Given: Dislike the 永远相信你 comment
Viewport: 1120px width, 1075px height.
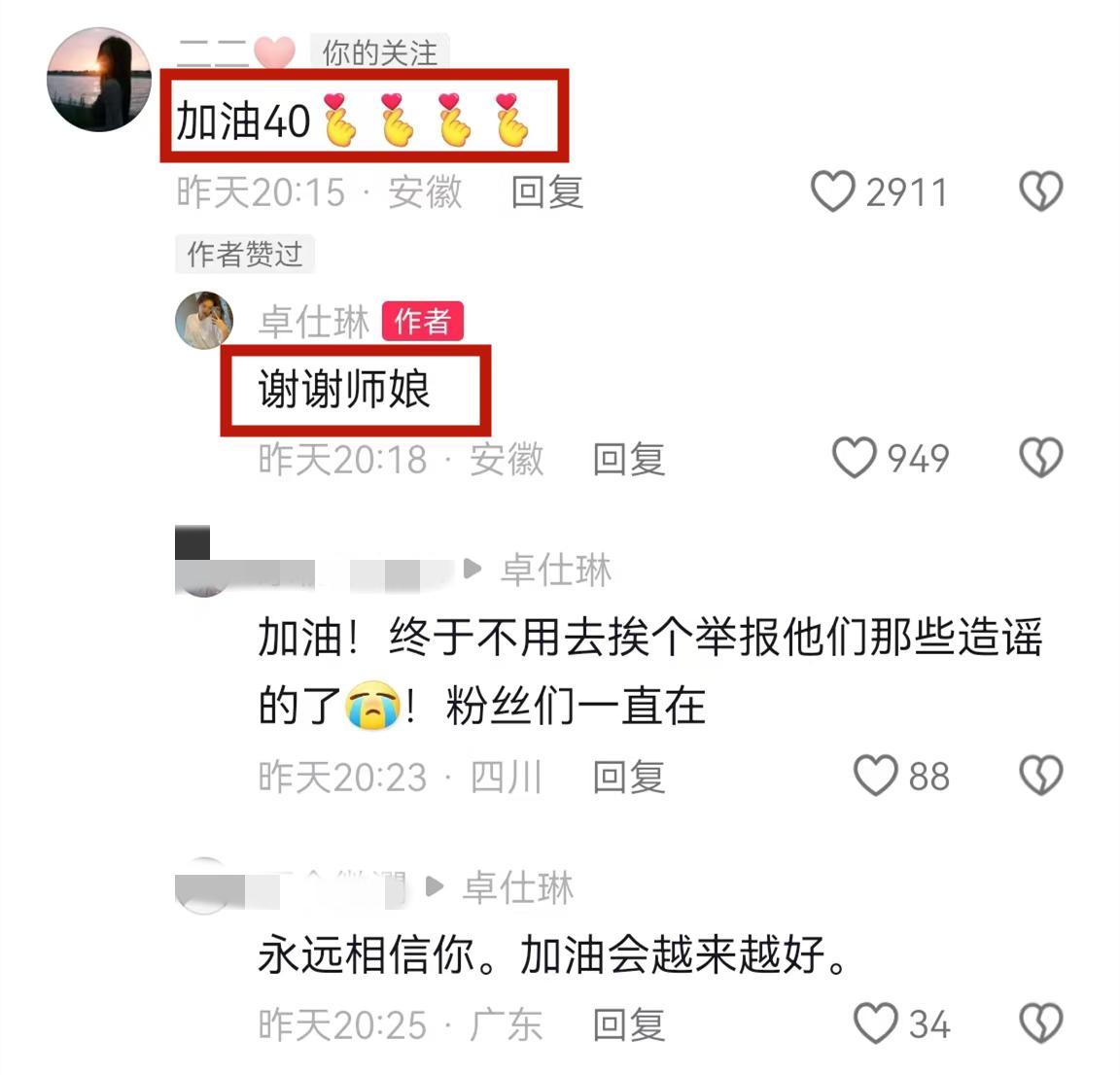Looking at the screenshot, I should click(x=1040, y=1023).
